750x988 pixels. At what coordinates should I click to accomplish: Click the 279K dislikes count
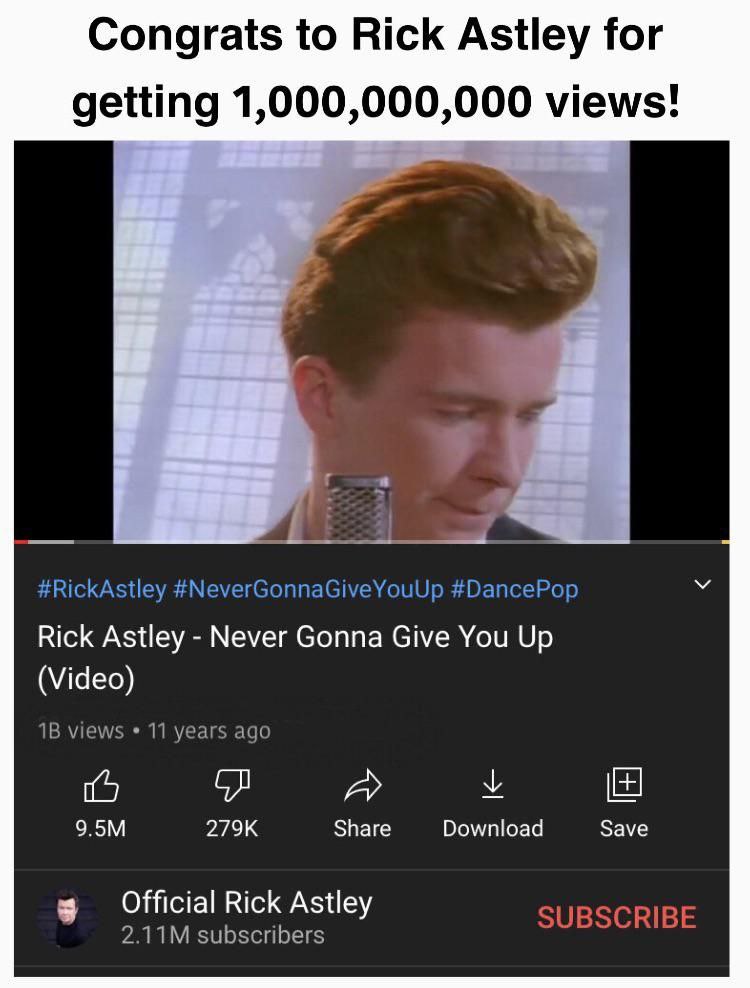(x=232, y=828)
